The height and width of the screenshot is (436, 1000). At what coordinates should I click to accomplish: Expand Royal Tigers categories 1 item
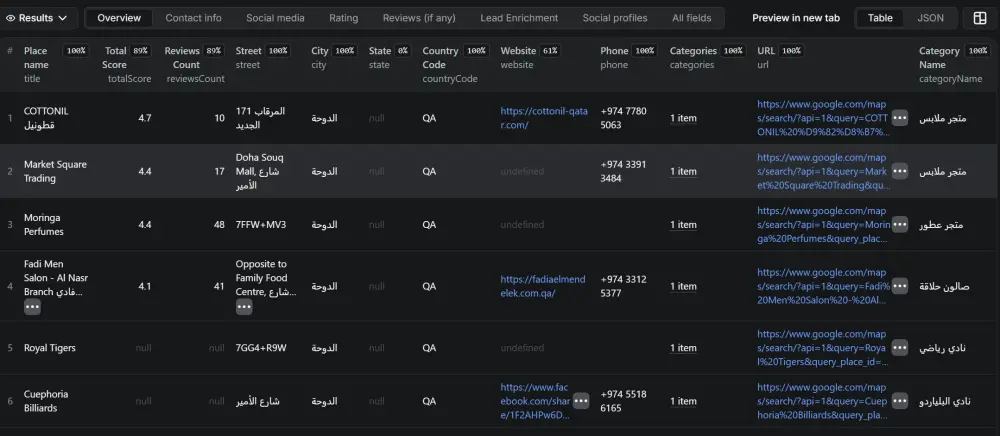pyautogui.click(x=683, y=348)
